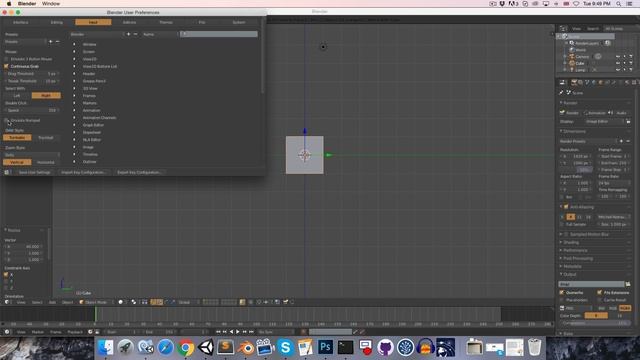The width and height of the screenshot is (640, 360).
Task: Launch Unity from the dock
Action: point(206,347)
